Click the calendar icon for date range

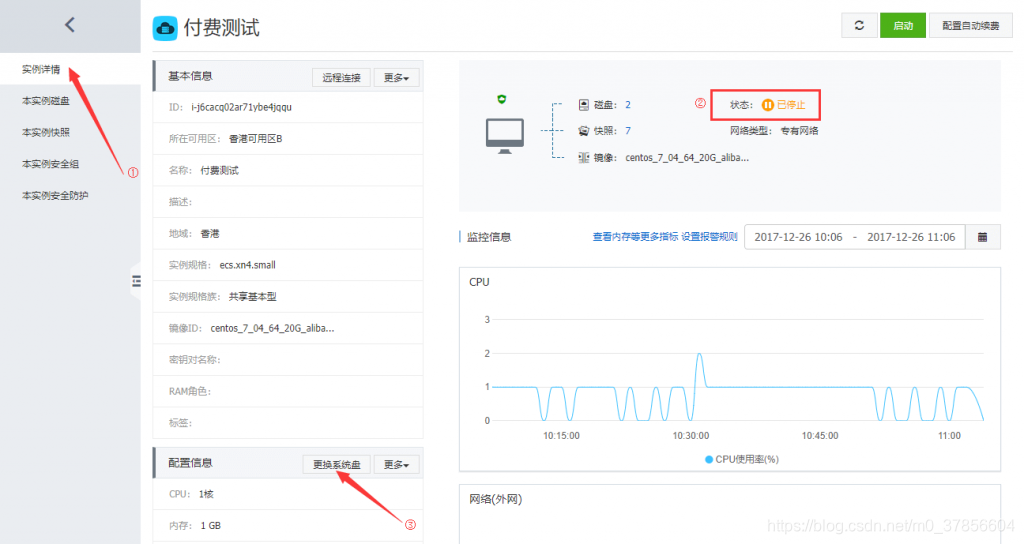(982, 237)
